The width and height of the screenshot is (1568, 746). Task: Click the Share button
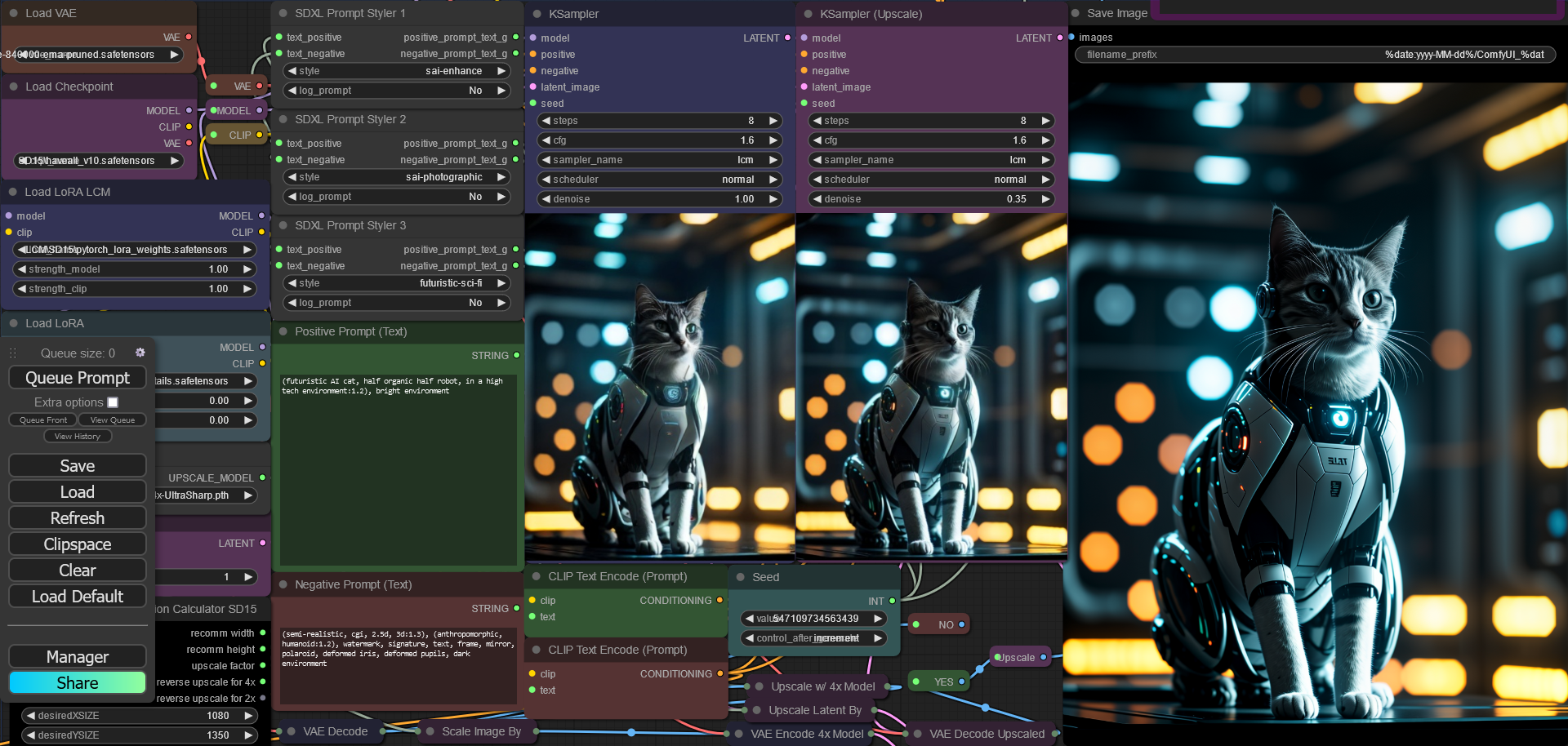(x=78, y=683)
